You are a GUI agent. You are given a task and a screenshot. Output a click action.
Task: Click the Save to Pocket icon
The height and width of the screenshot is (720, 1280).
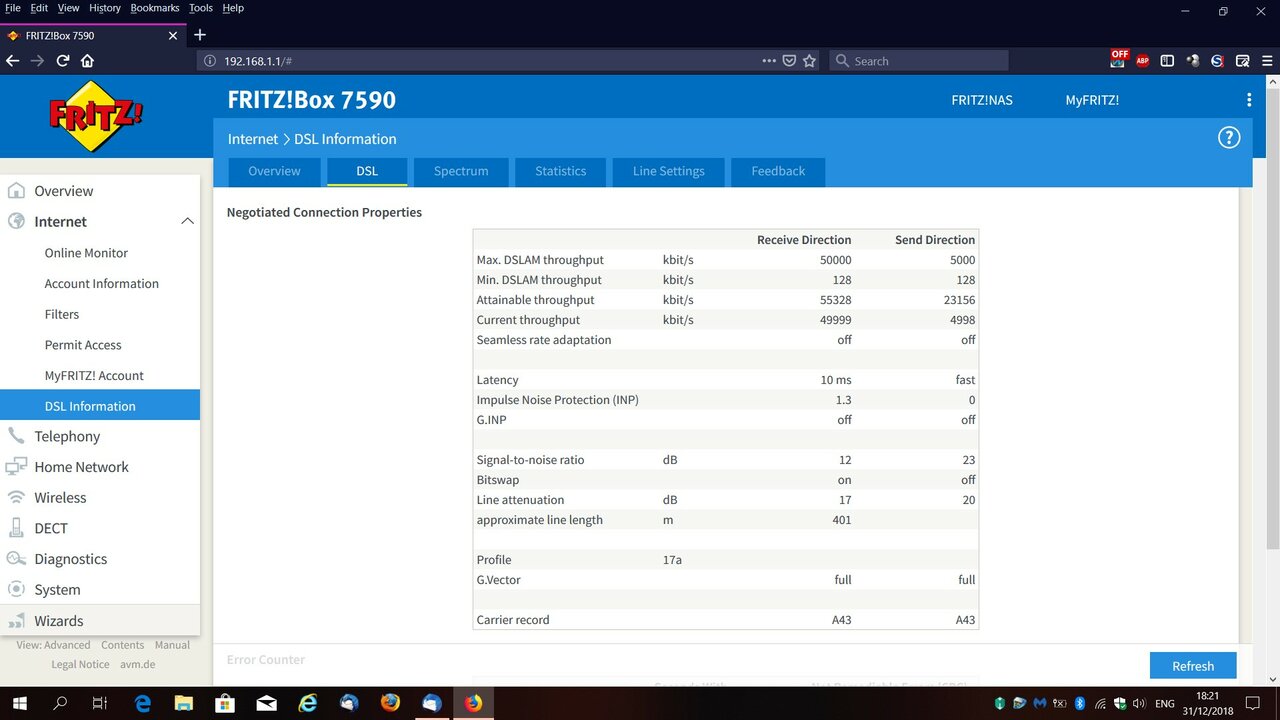click(x=789, y=61)
